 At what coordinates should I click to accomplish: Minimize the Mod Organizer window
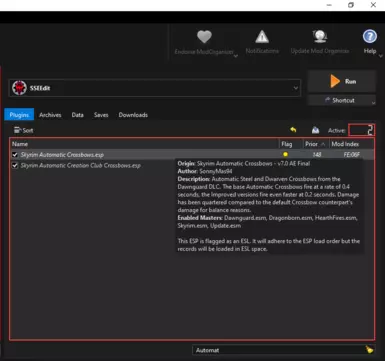coord(329,5)
